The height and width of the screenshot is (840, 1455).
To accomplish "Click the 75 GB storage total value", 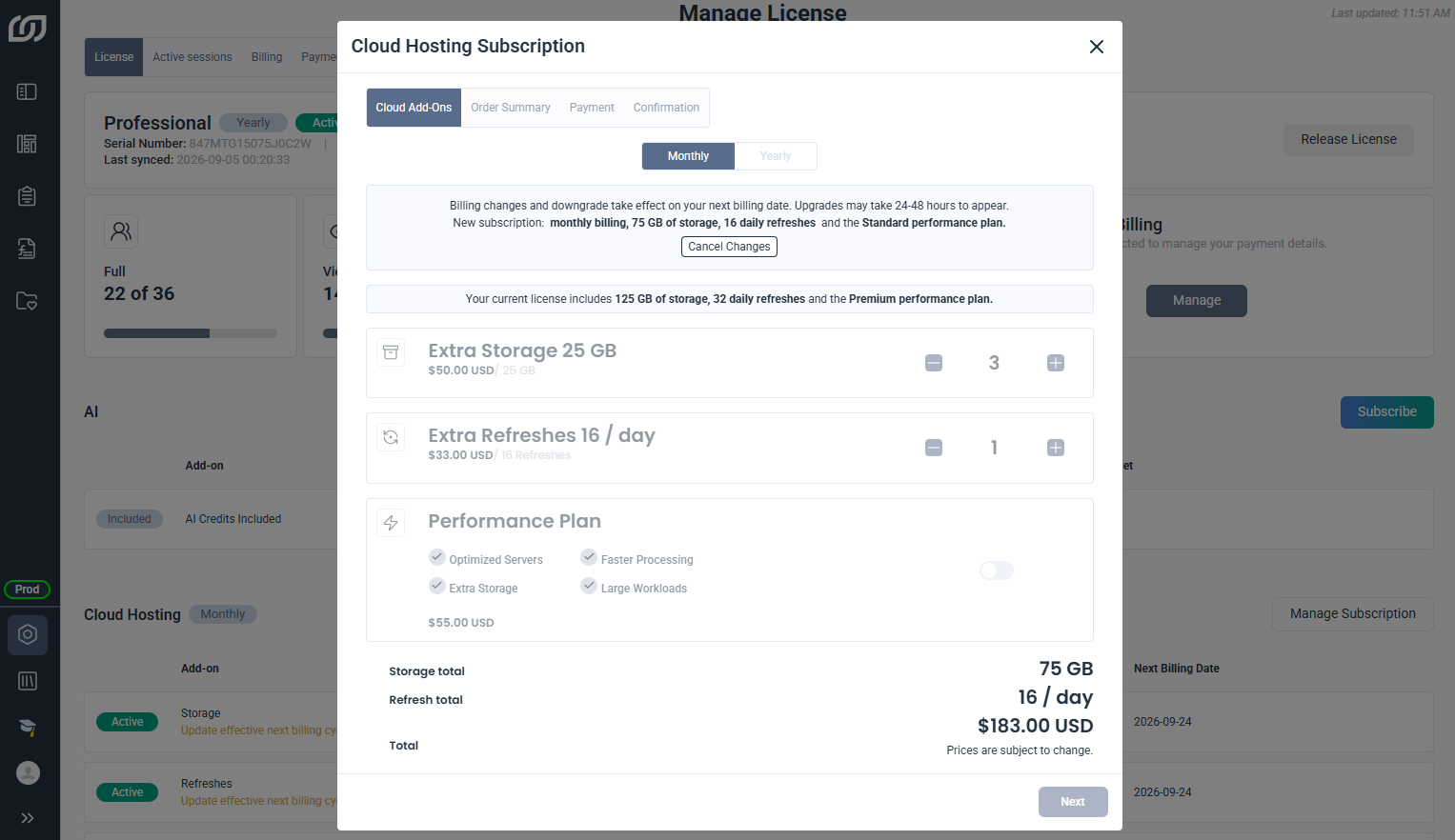I will [1065, 669].
